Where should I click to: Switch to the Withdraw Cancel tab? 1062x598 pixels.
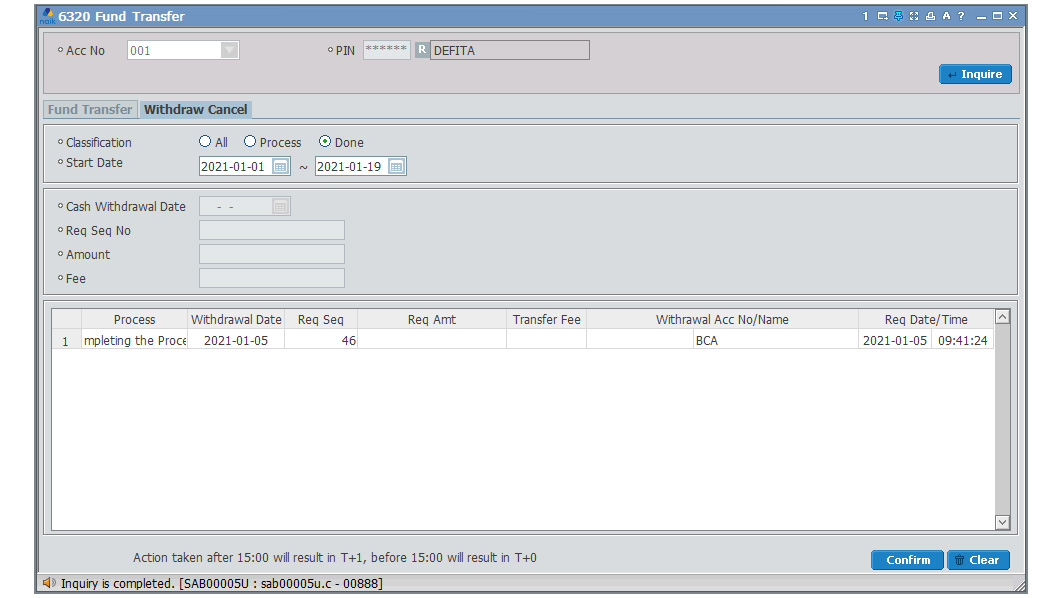pyautogui.click(x=196, y=110)
